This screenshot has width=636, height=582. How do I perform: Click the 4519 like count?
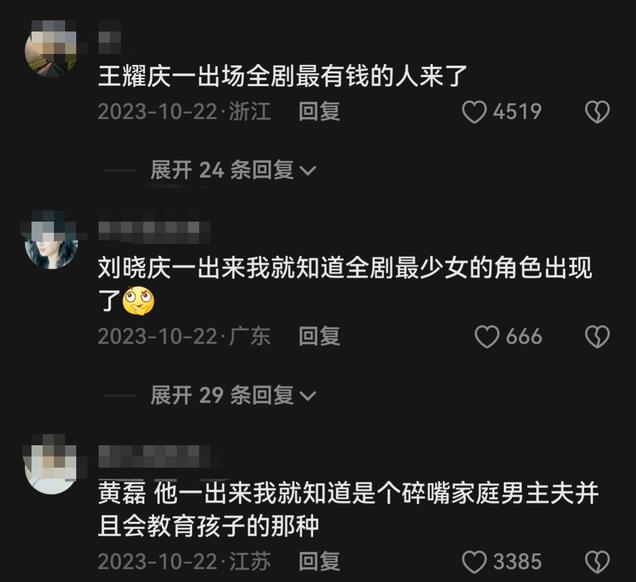517,112
